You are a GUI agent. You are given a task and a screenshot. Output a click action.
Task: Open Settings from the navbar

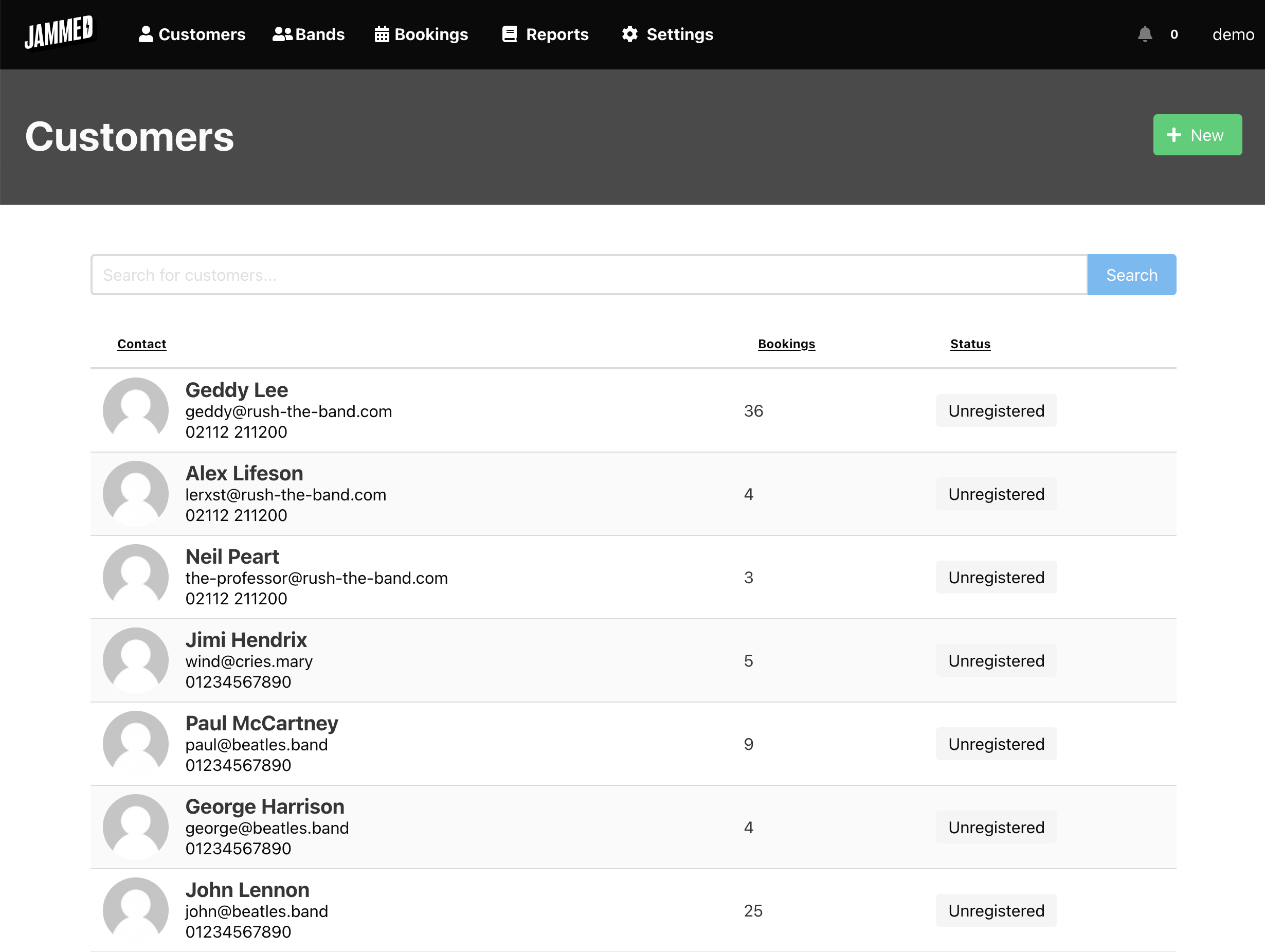pos(667,34)
